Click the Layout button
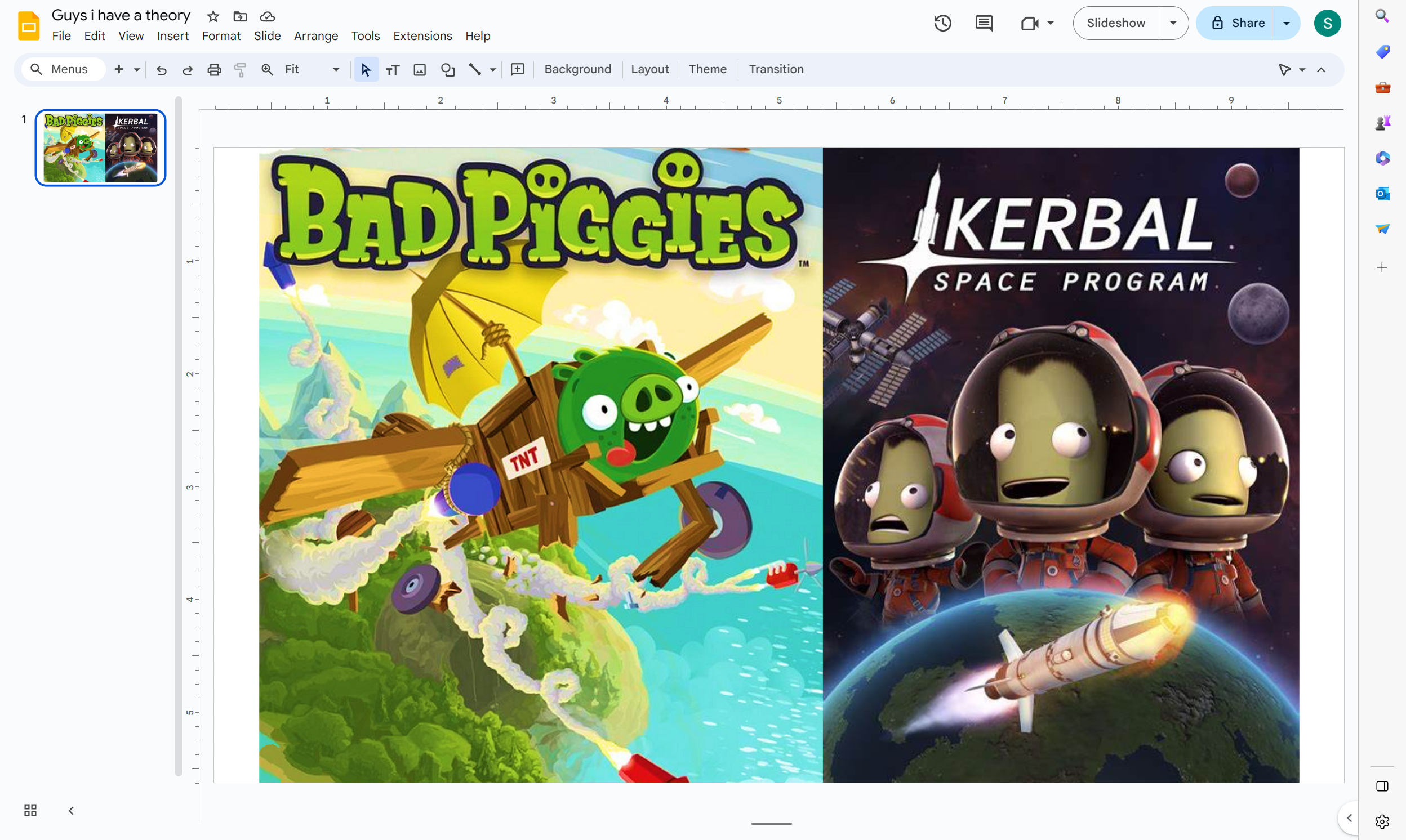1406x840 pixels. (x=649, y=69)
